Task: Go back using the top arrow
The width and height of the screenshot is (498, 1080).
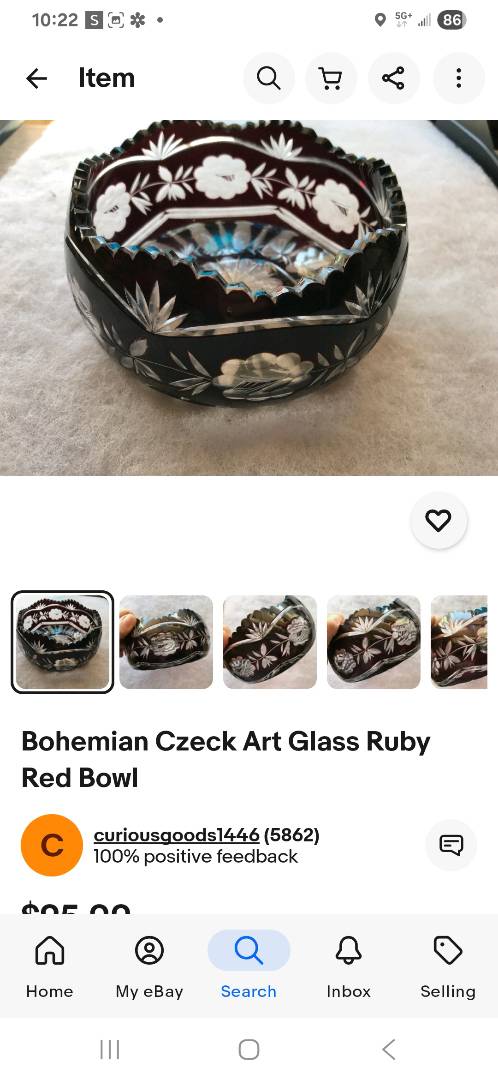Action: (x=37, y=79)
